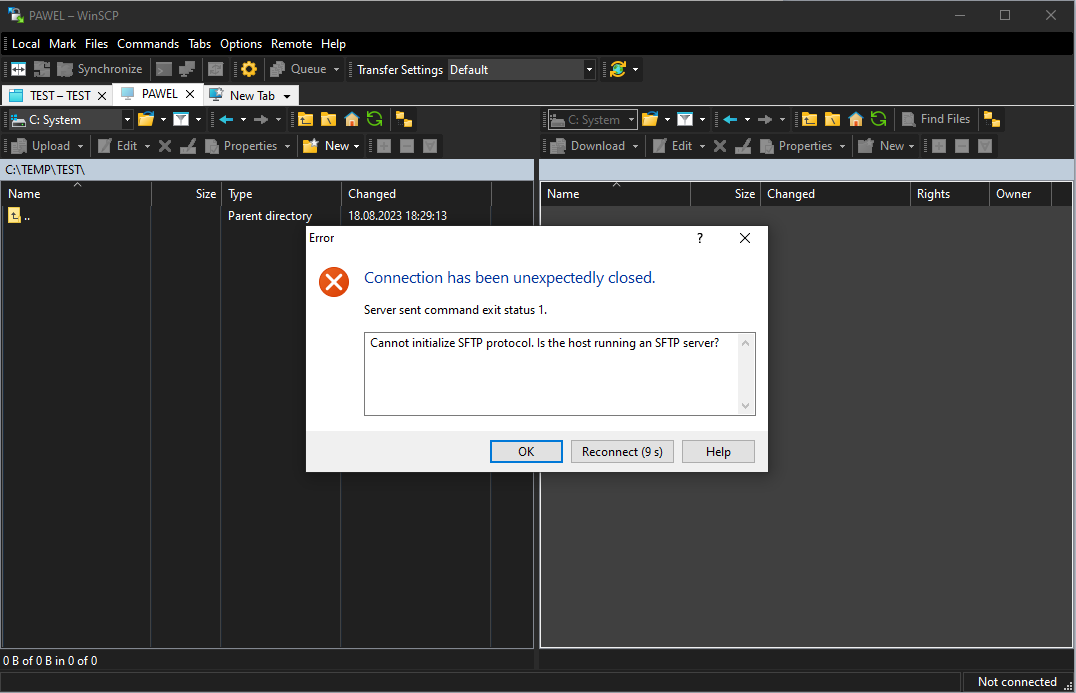Viewport: 1076px width, 693px height.
Task: Close the TEST – TEST tab
Action: 102,96
